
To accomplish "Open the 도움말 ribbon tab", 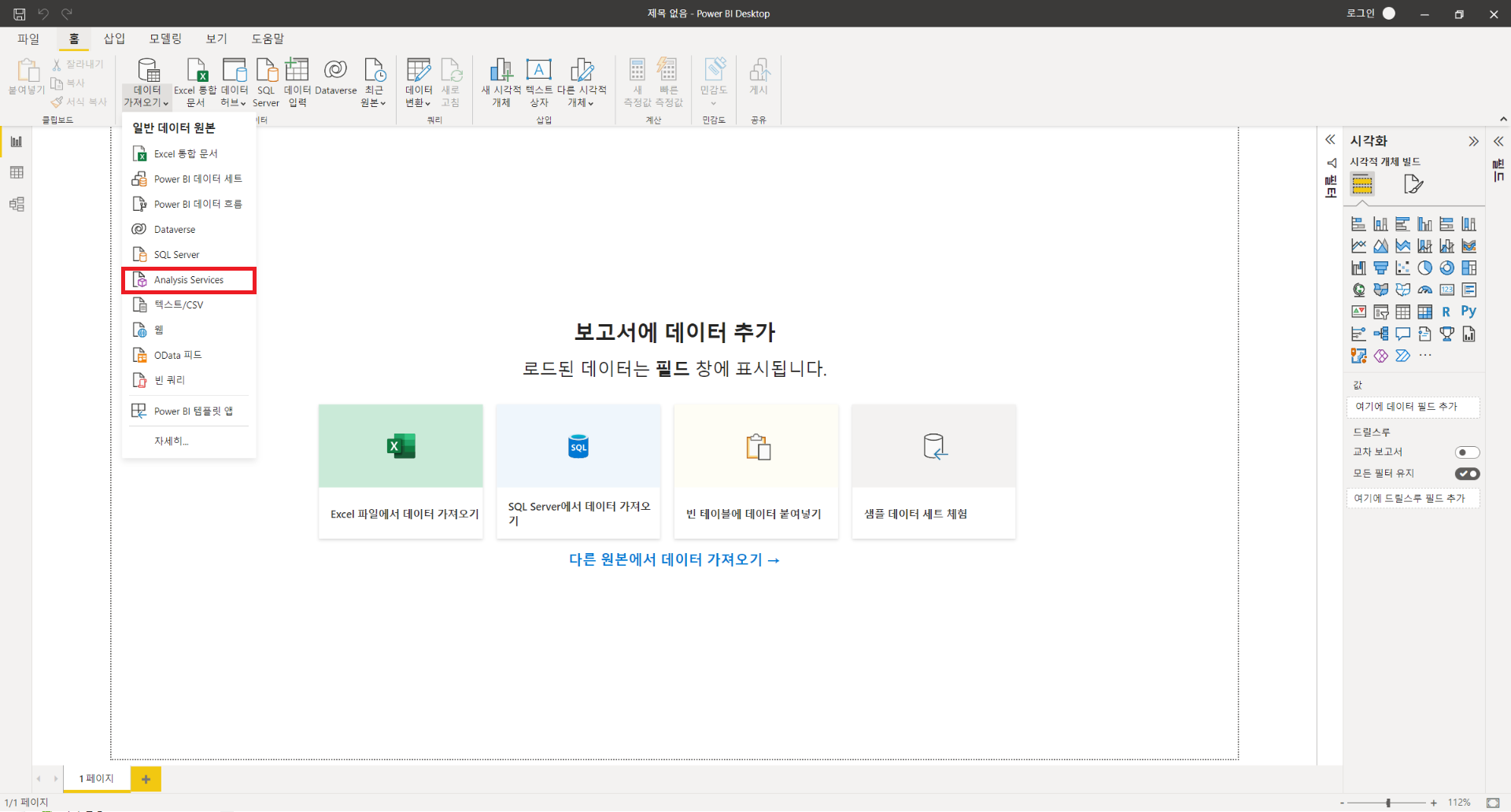I will tap(268, 39).
